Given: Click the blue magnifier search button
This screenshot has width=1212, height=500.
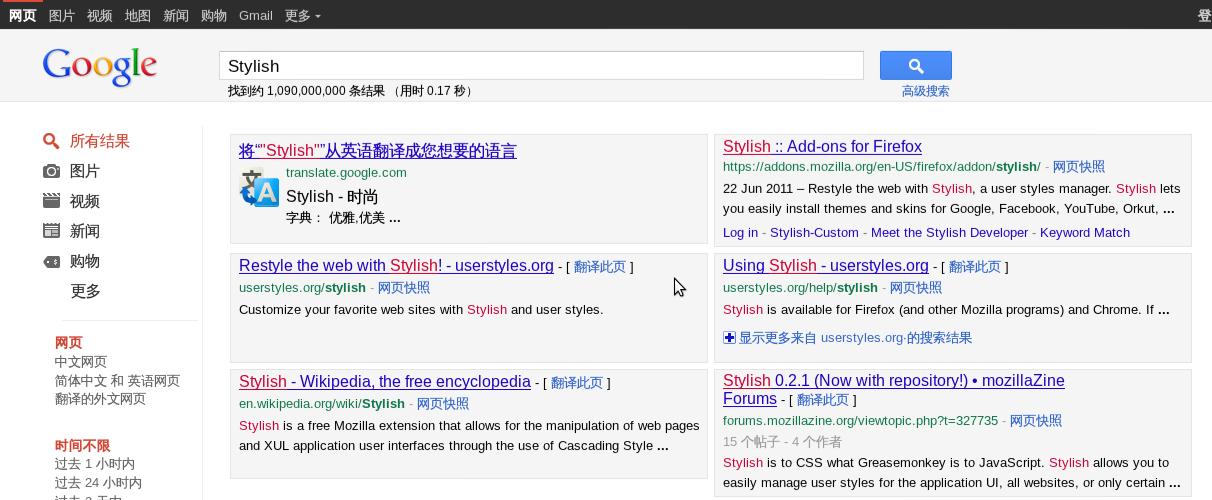Looking at the screenshot, I should pos(915,66).
